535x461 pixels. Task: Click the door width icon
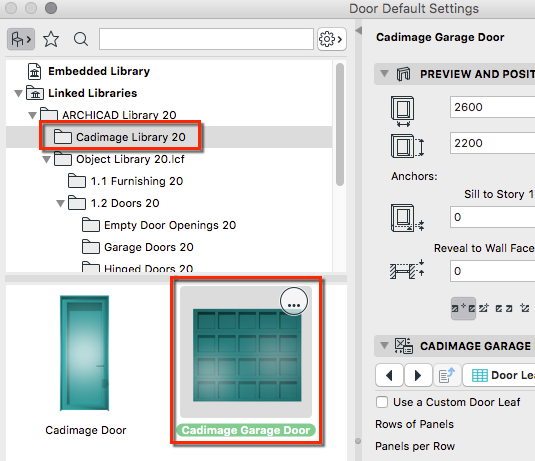pyautogui.click(x=403, y=111)
